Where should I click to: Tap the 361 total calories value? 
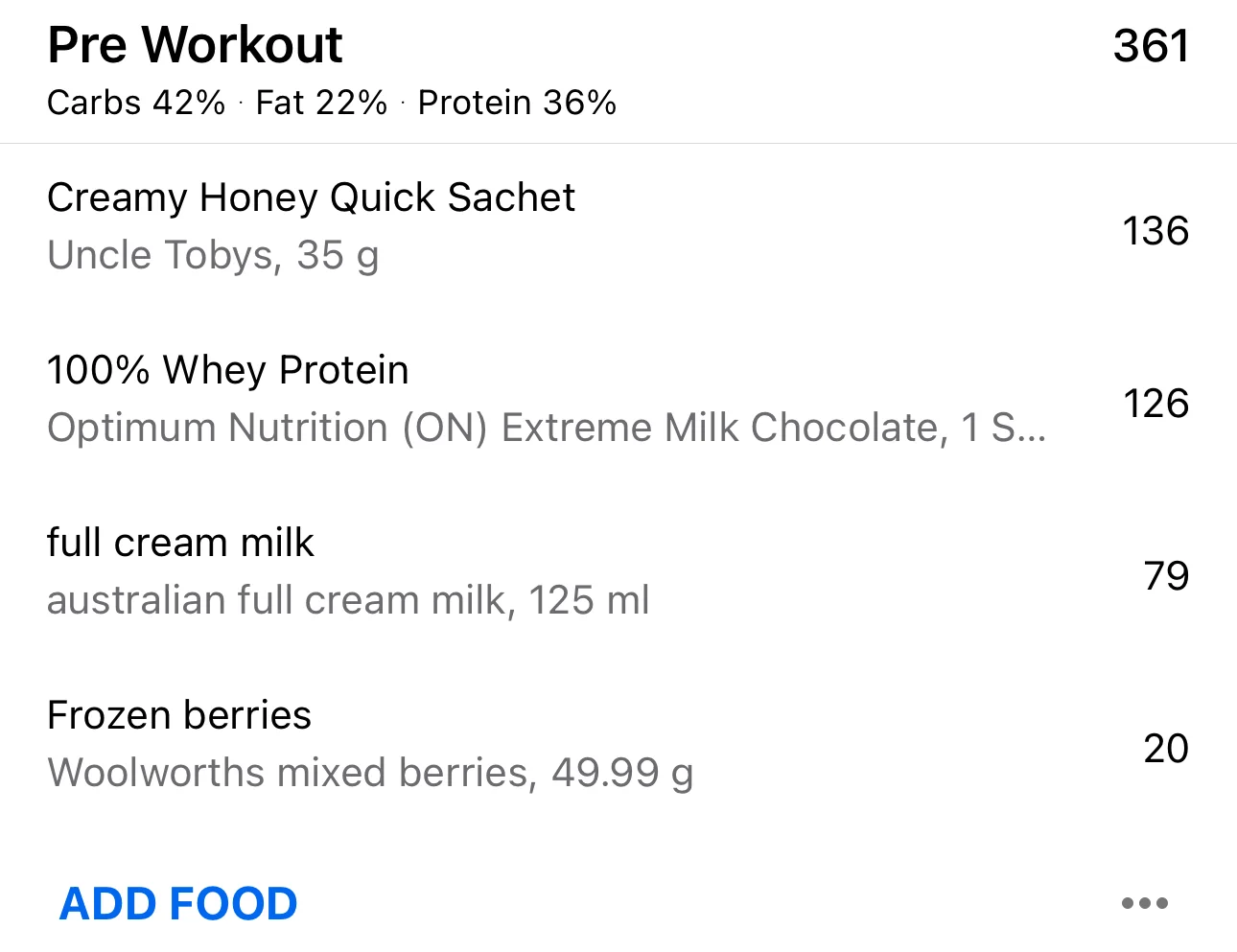1151,46
